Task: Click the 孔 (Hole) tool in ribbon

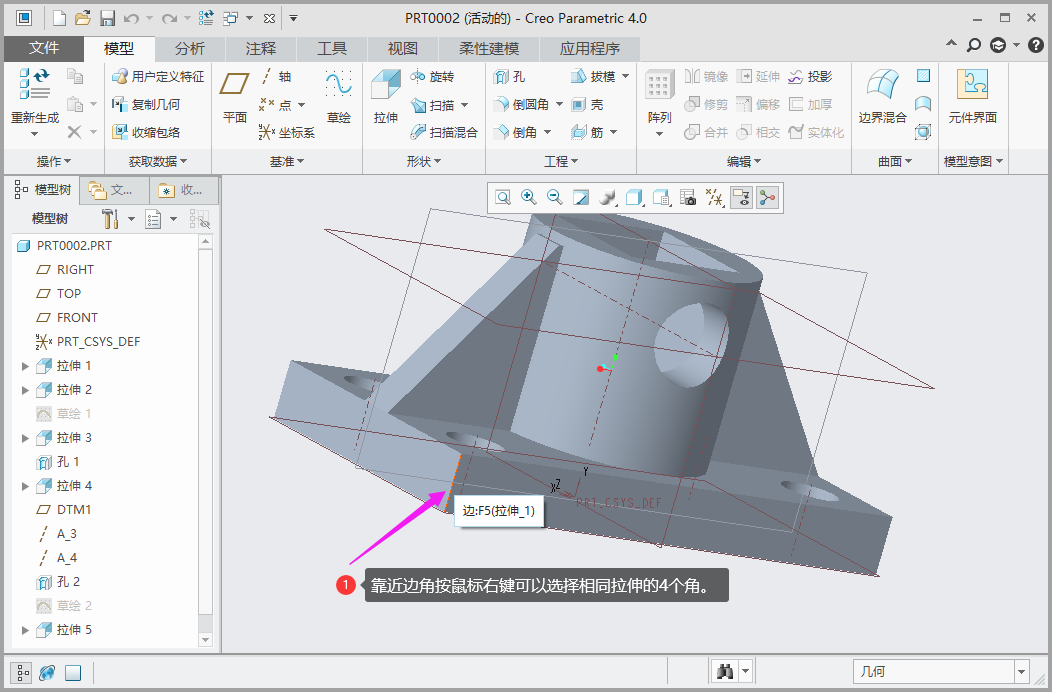Action: pos(509,76)
